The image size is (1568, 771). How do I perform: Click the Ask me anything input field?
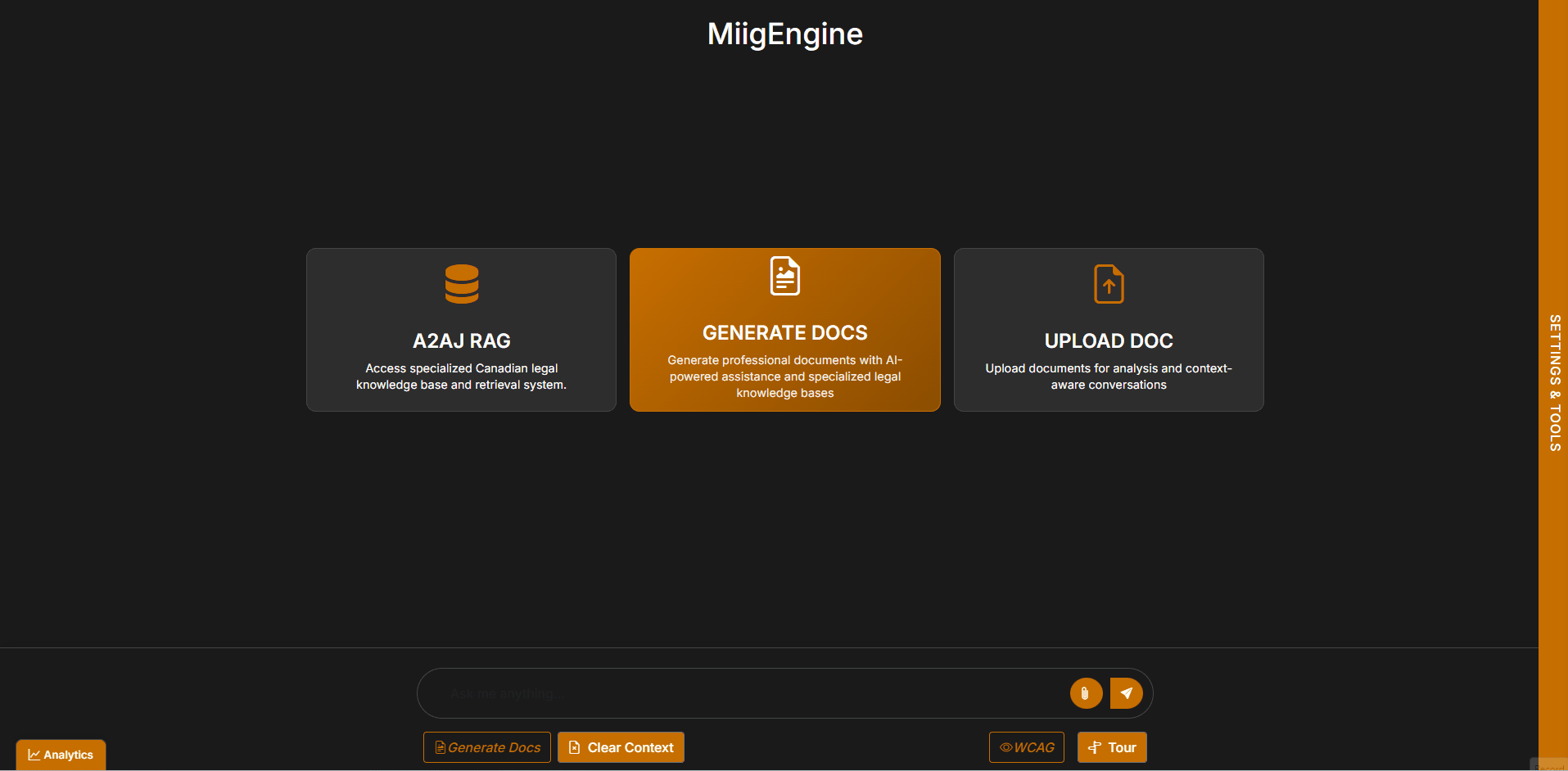753,693
